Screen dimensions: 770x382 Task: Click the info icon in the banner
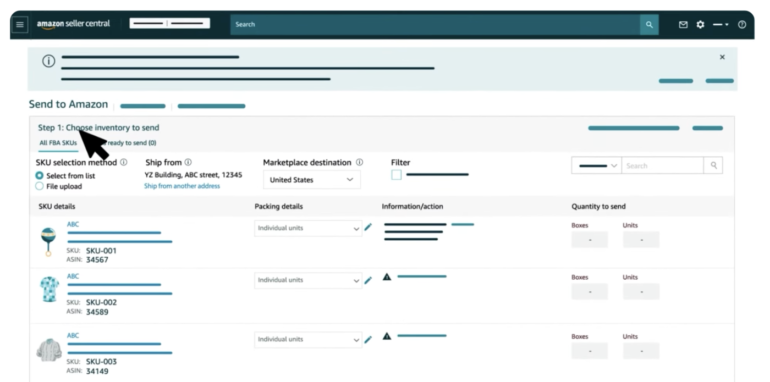[x=48, y=61]
